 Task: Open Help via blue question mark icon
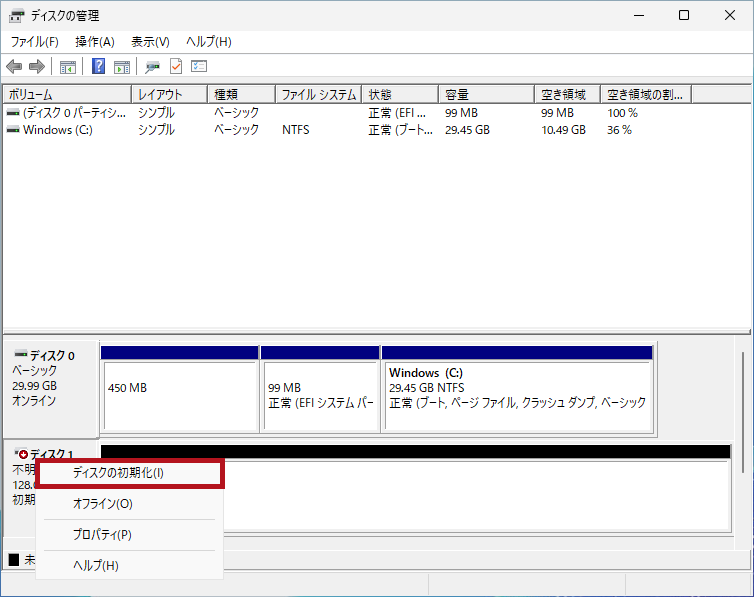click(99, 67)
